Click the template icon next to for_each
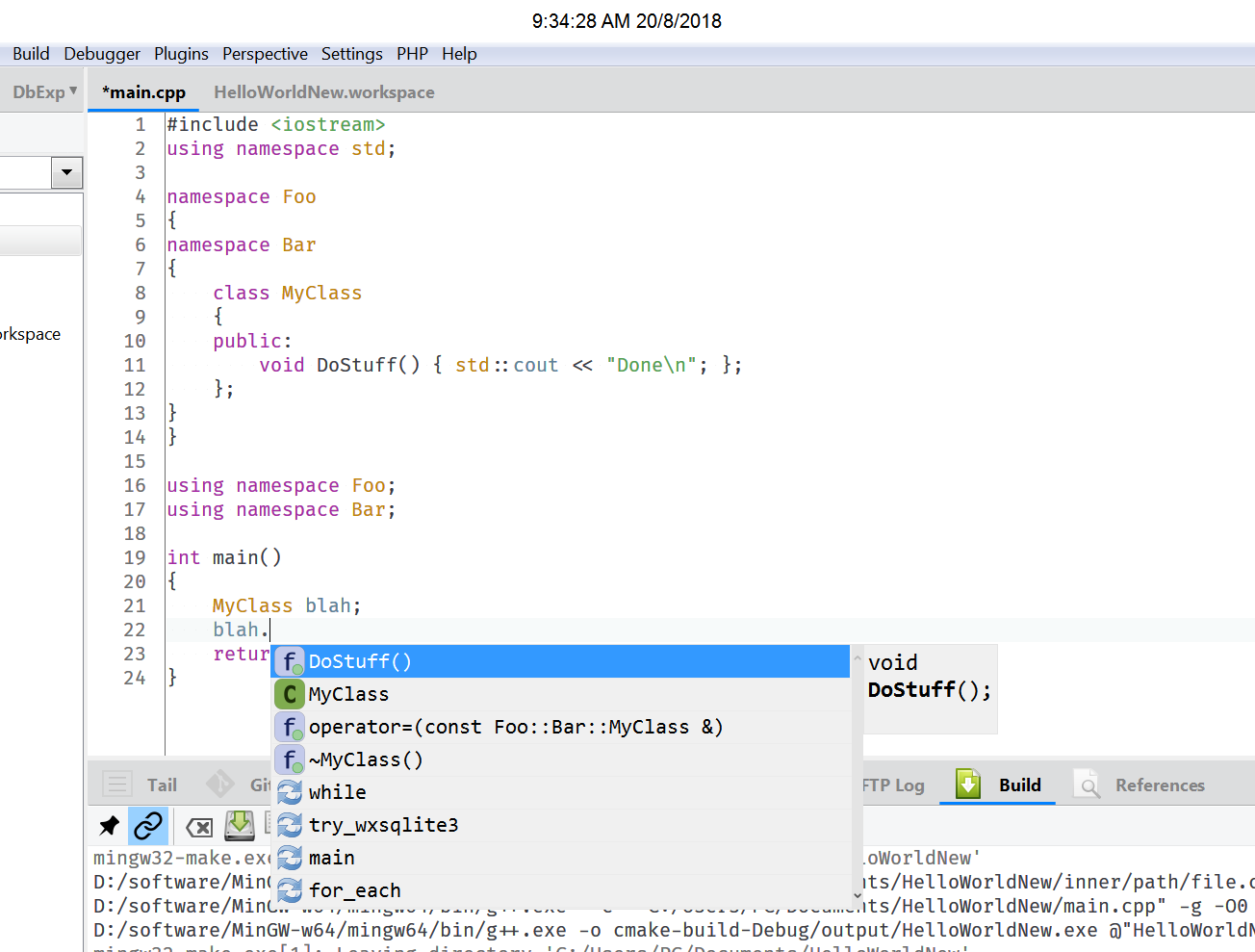This screenshot has width=1255, height=952. click(289, 889)
